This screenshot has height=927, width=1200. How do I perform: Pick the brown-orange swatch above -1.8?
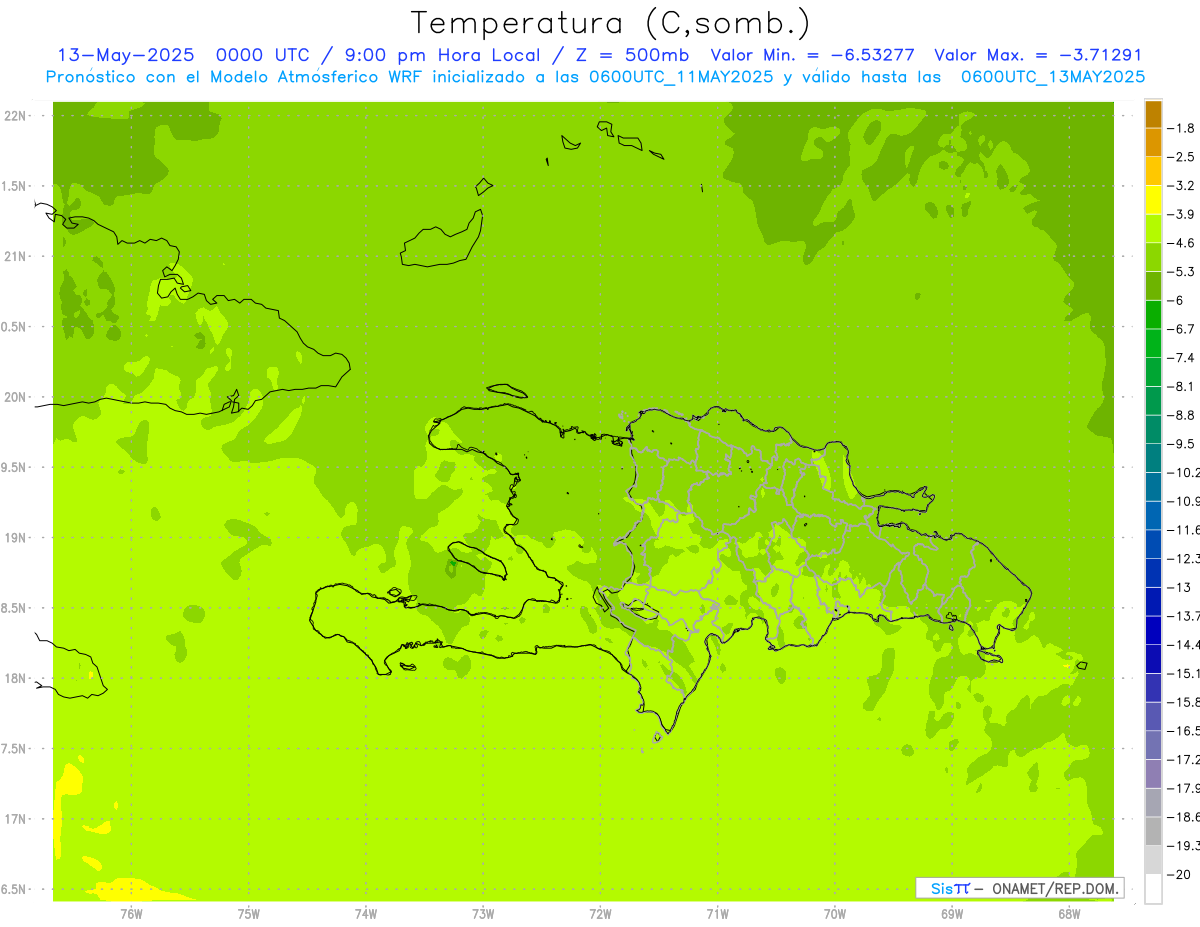[x=1153, y=114]
